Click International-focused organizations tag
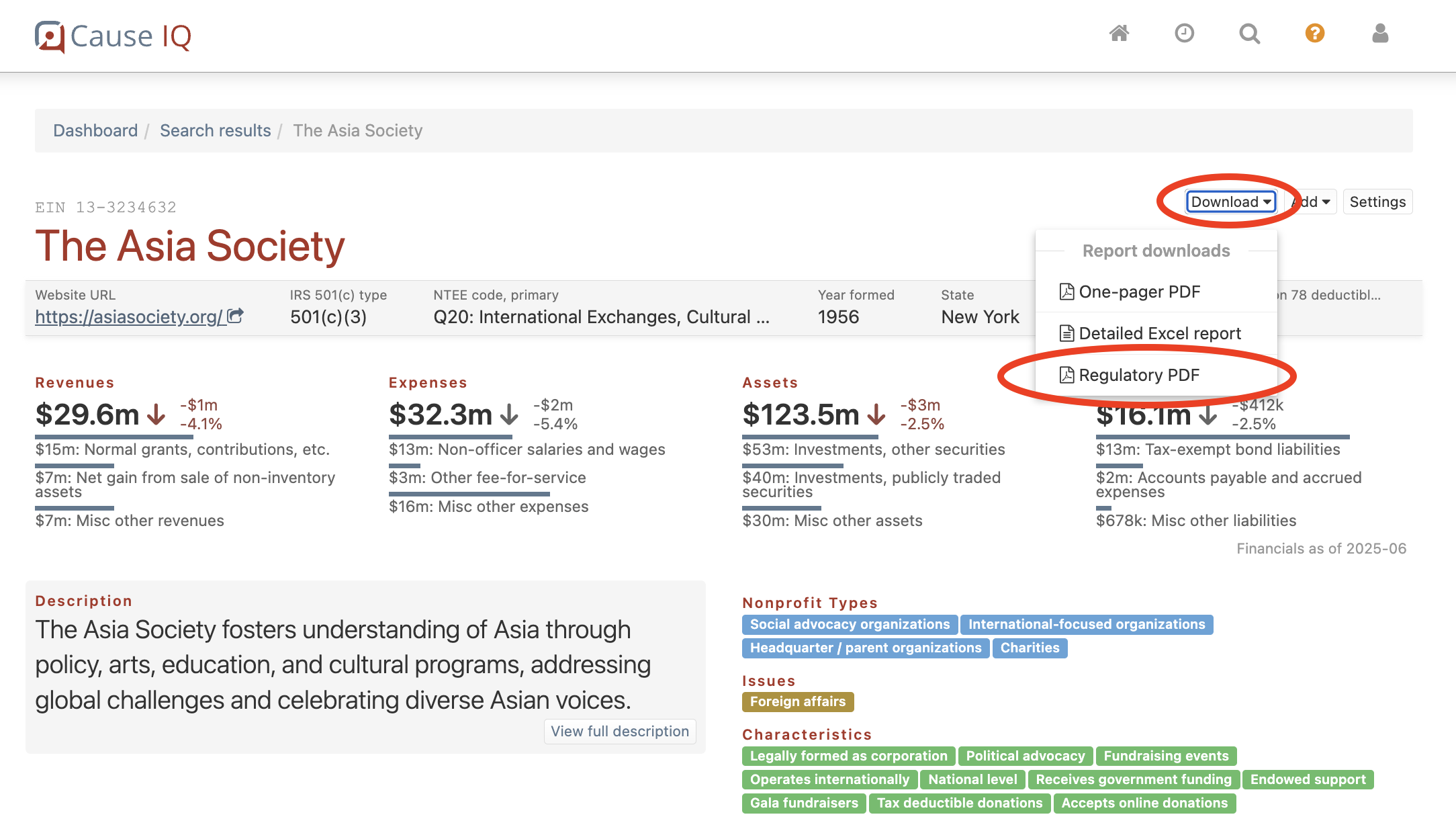Image resolution: width=1456 pixels, height=825 pixels. [1087, 625]
